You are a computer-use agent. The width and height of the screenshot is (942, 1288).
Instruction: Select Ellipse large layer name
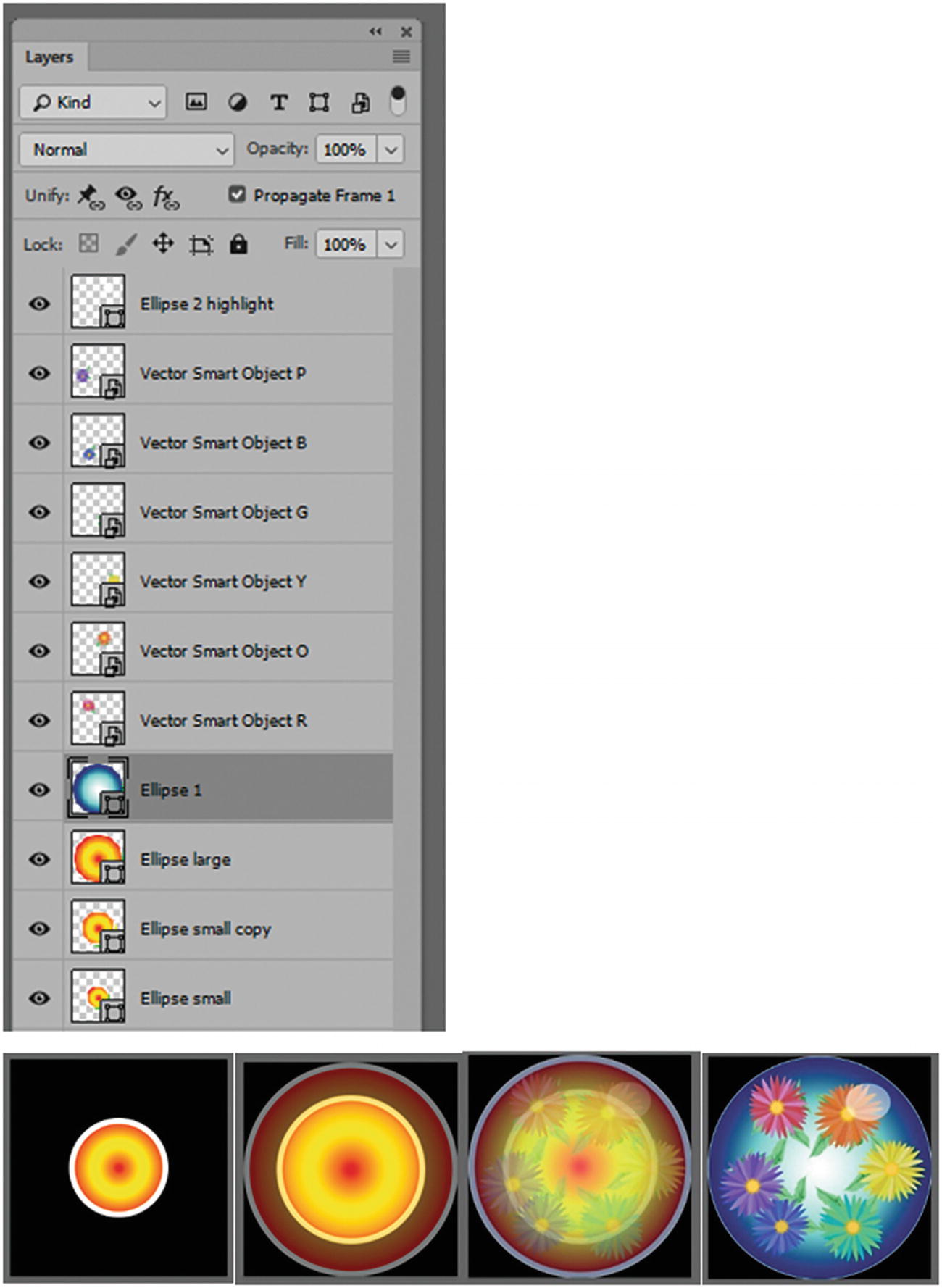click(186, 859)
